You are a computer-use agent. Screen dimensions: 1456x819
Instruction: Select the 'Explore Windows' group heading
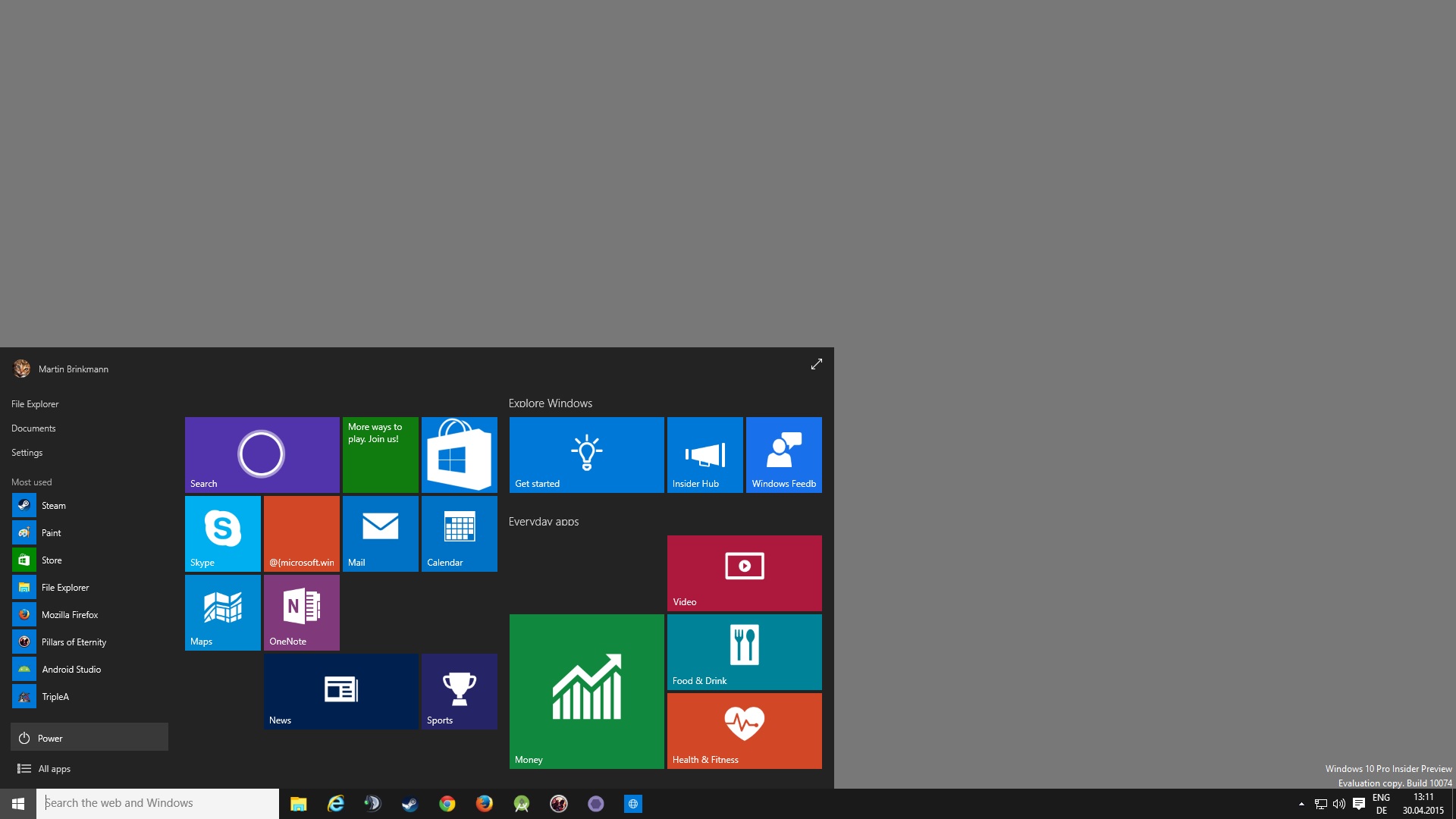[551, 403]
